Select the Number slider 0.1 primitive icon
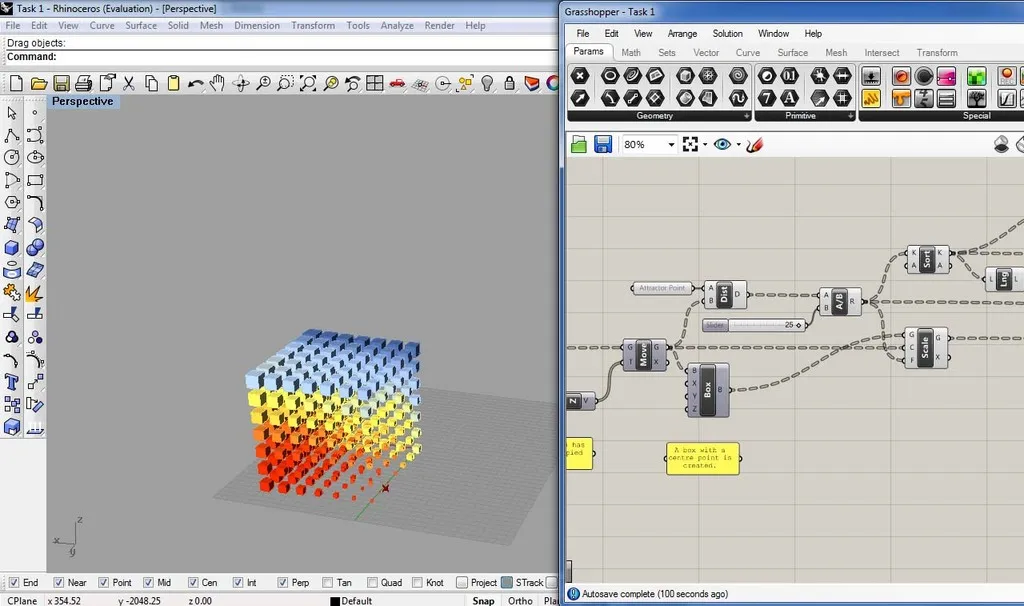Image resolution: width=1024 pixels, height=606 pixels. pyautogui.click(x=790, y=76)
